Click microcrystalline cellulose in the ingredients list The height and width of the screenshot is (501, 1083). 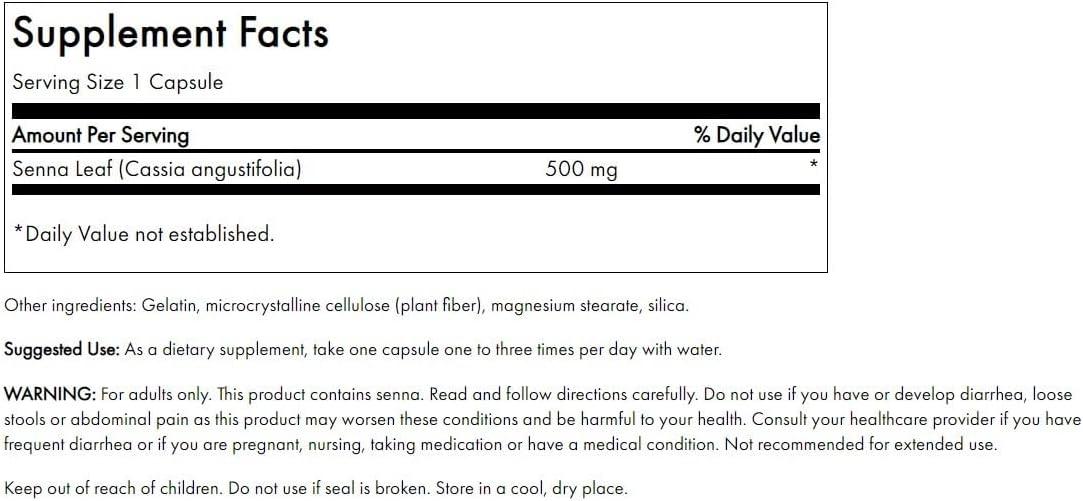pyautogui.click(x=294, y=306)
